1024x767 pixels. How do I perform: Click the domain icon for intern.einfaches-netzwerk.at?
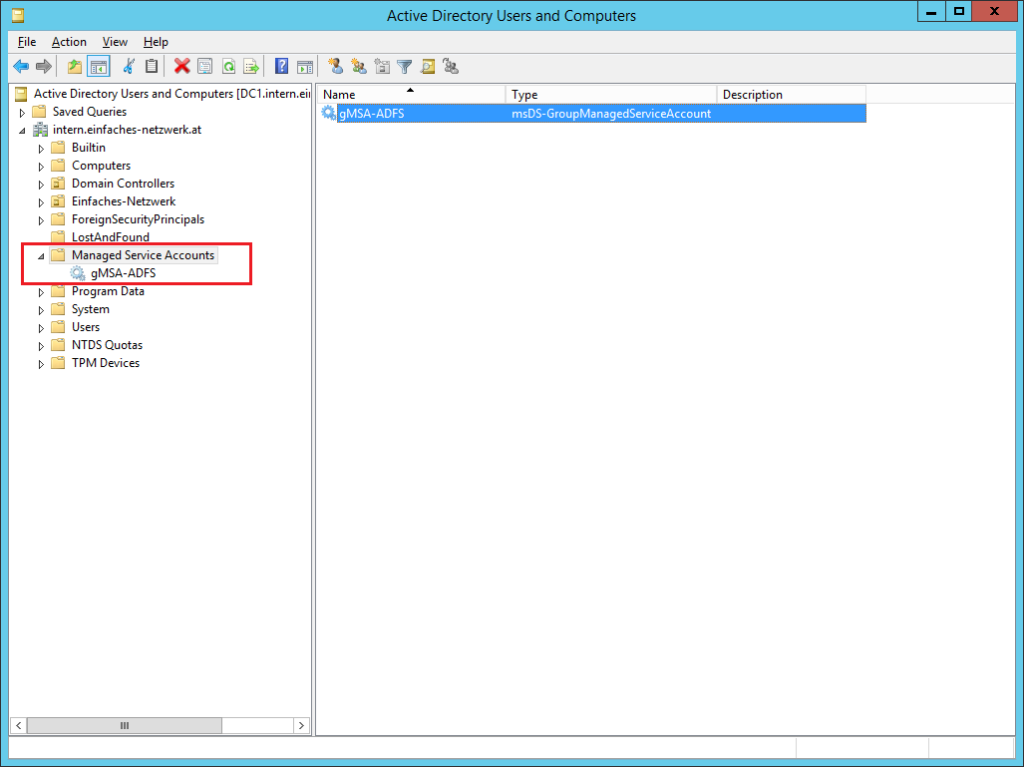point(40,129)
